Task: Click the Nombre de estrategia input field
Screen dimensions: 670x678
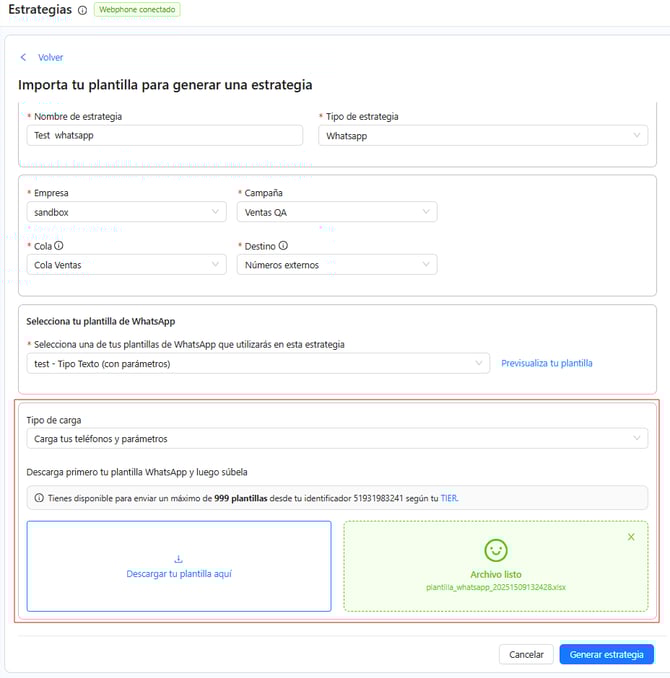Action: (164, 136)
